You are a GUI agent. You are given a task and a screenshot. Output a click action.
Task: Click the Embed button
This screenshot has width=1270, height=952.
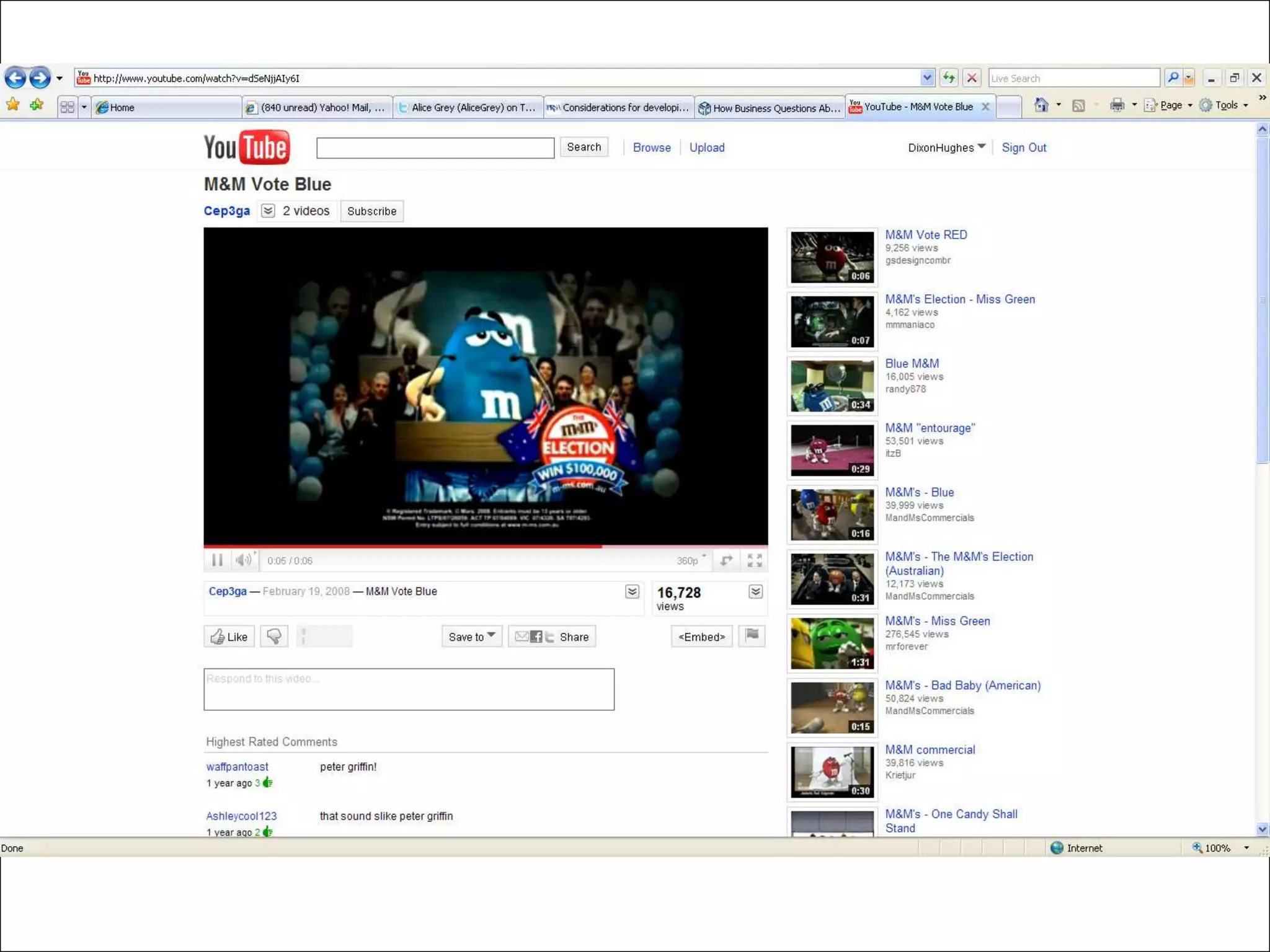[x=701, y=637]
